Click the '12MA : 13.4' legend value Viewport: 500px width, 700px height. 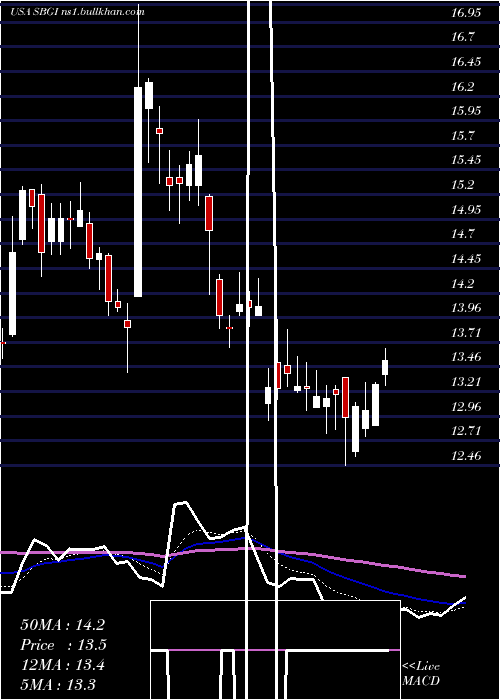tap(62, 665)
